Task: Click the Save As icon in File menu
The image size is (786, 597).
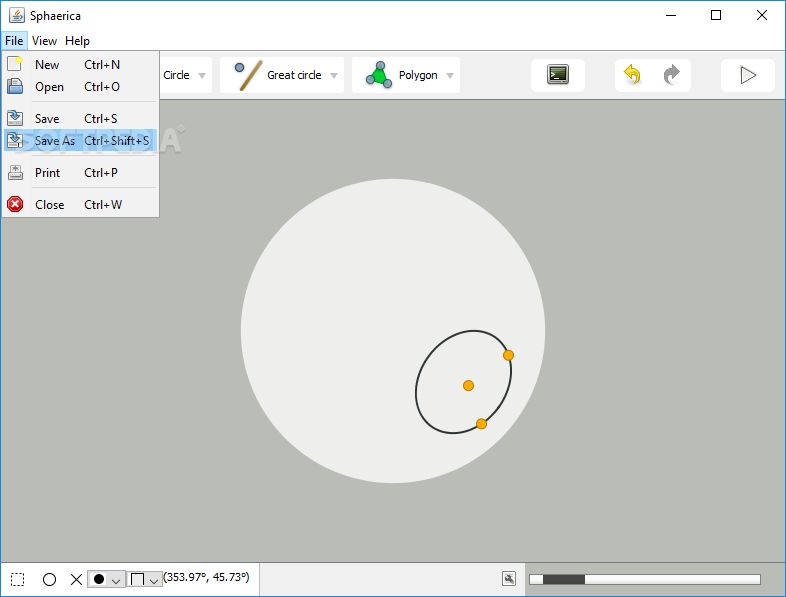Action: click(15, 140)
